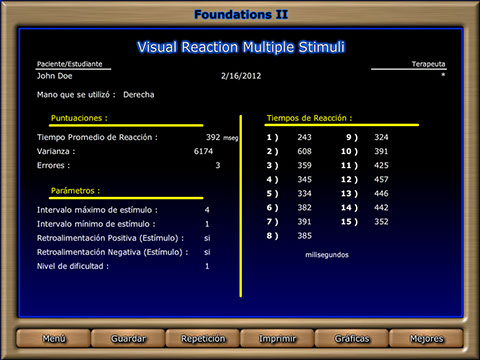Click the Errores count value
This screenshot has height=360, width=480.
coord(218,165)
